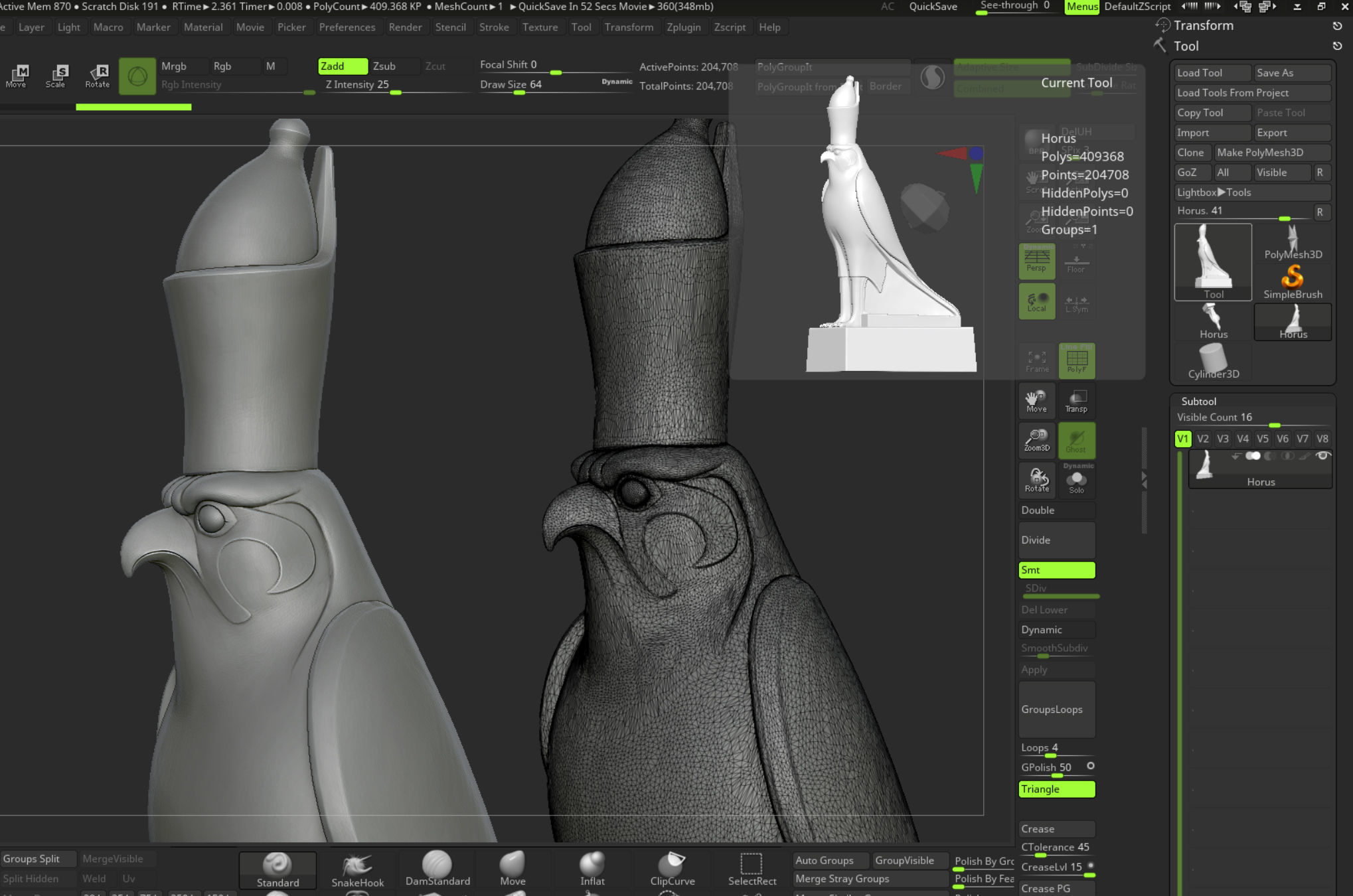
Task: Toggle Persp perspective view button
Action: click(x=1036, y=261)
